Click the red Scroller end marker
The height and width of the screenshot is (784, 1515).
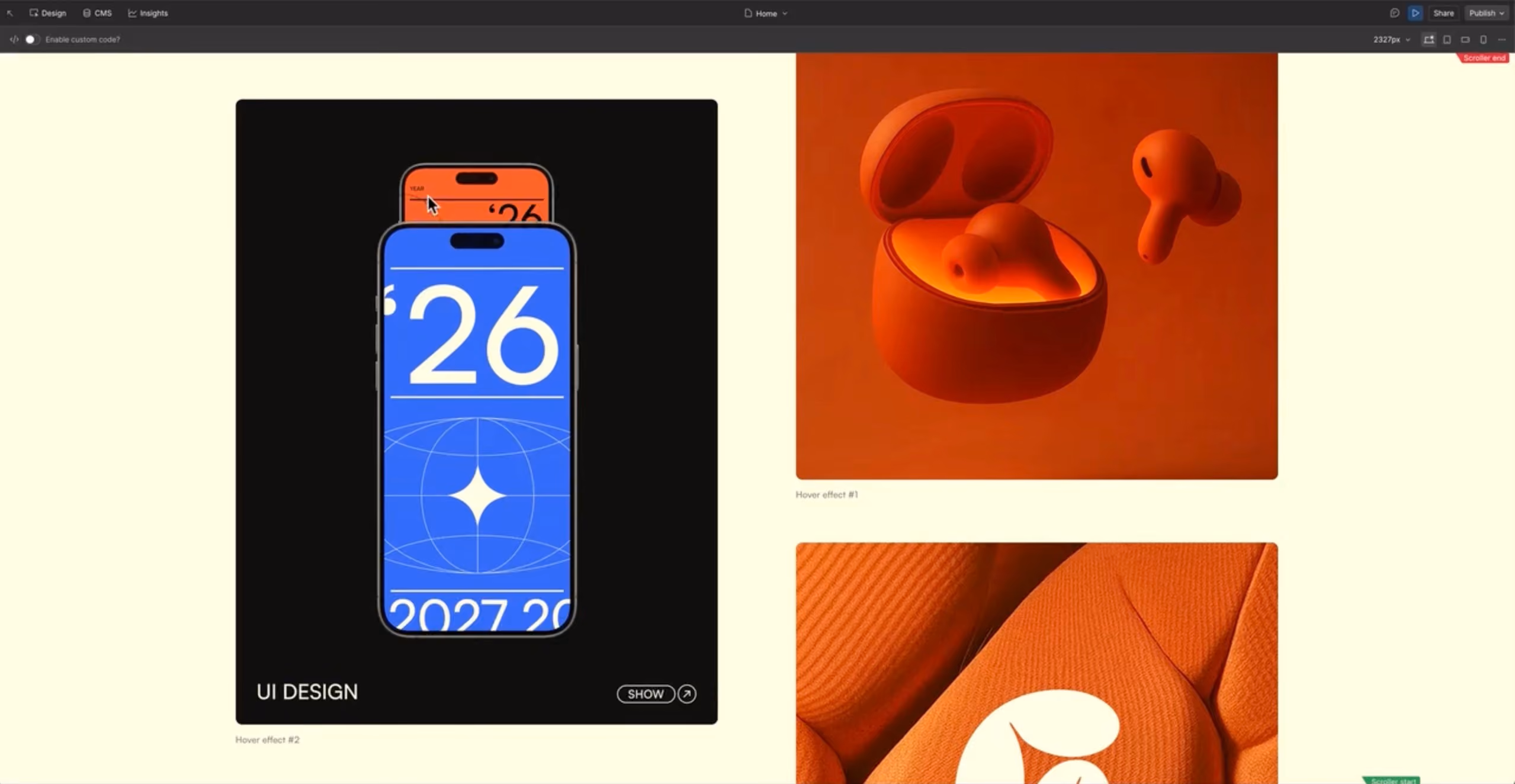pyautogui.click(x=1484, y=58)
